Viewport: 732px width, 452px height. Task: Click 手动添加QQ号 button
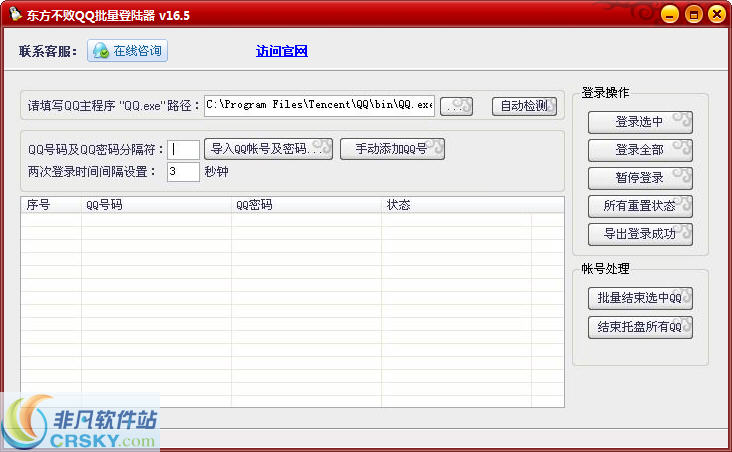coord(392,149)
